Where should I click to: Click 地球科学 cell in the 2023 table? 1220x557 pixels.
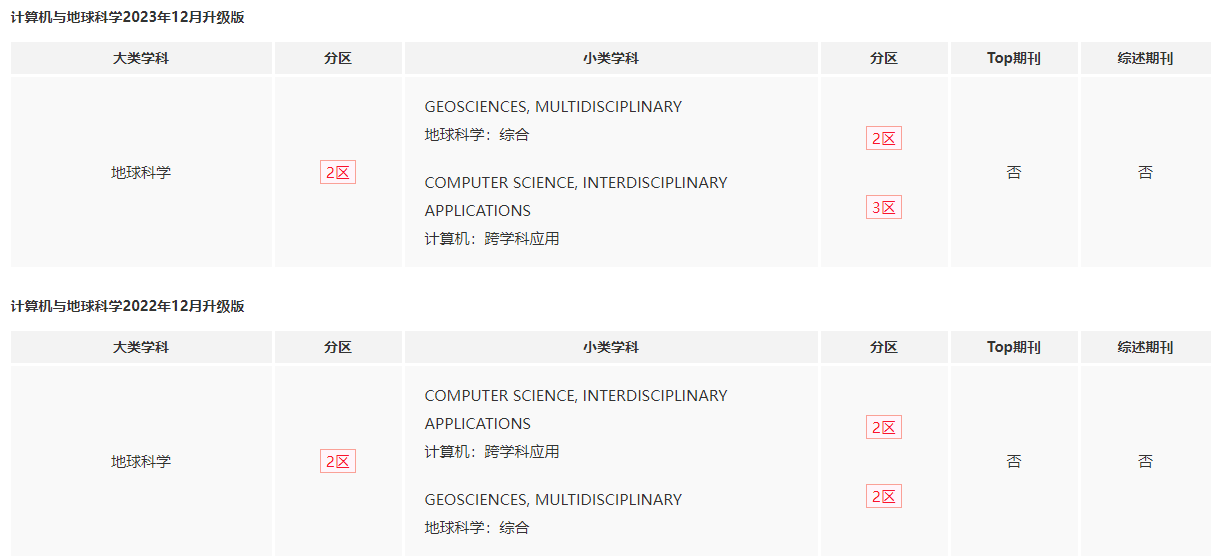click(x=141, y=172)
